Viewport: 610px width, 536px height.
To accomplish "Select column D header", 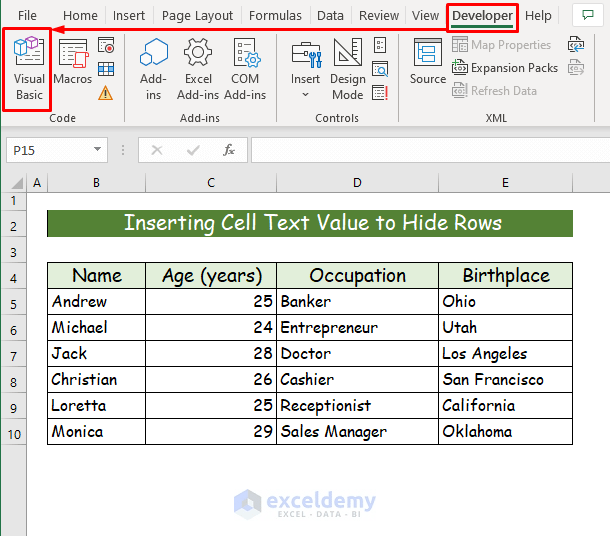I will (357, 182).
